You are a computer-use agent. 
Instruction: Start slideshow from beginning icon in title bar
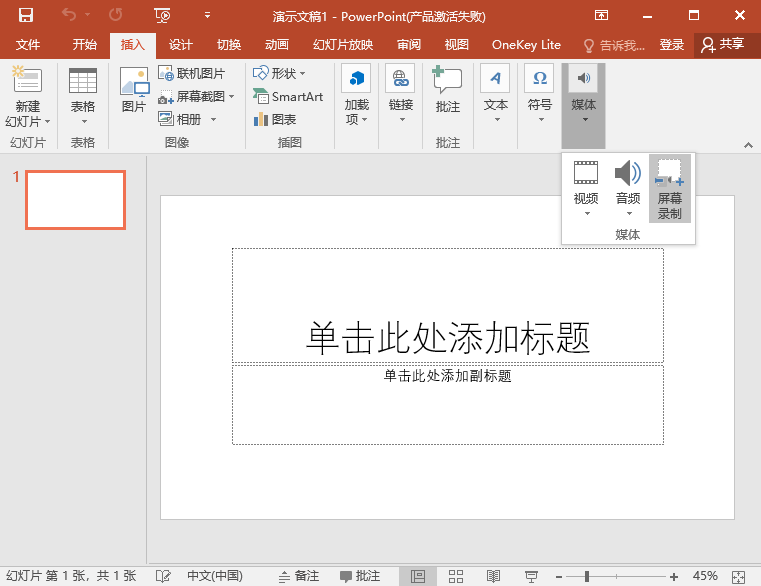click(x=162, y=16)
